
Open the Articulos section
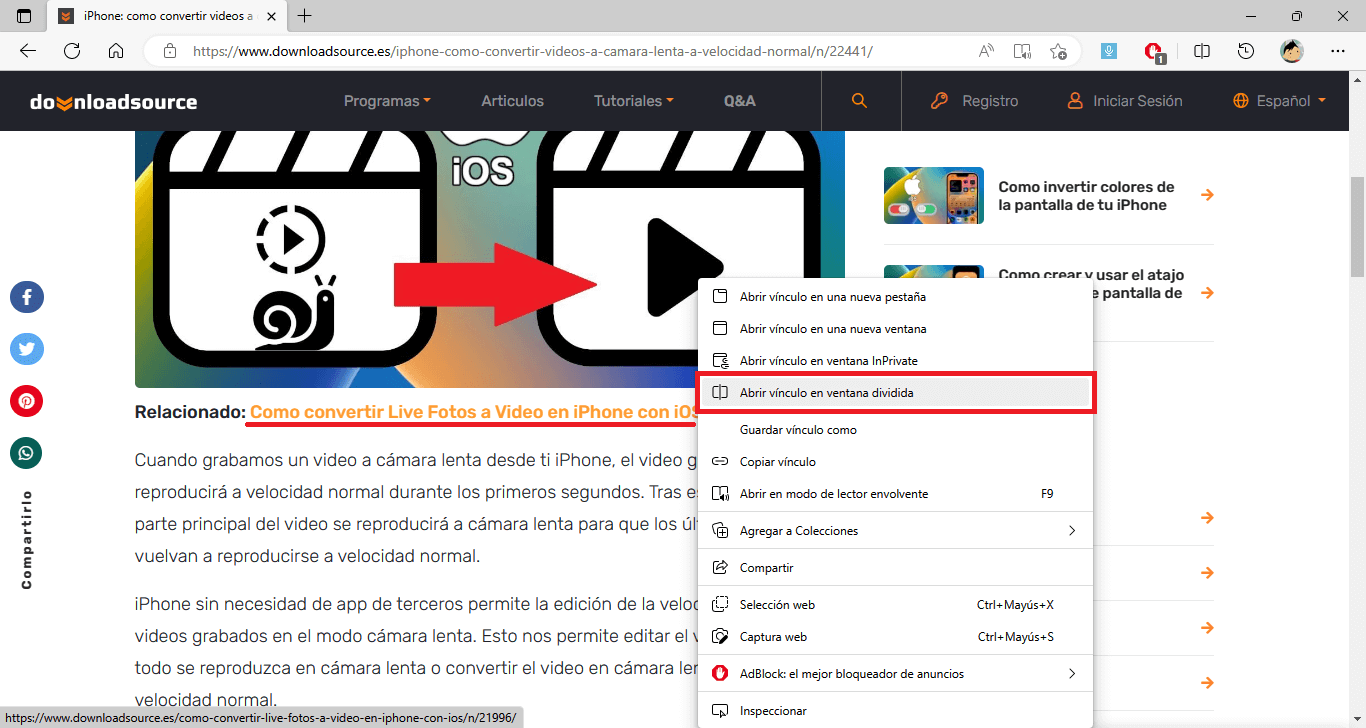(512, 101)
